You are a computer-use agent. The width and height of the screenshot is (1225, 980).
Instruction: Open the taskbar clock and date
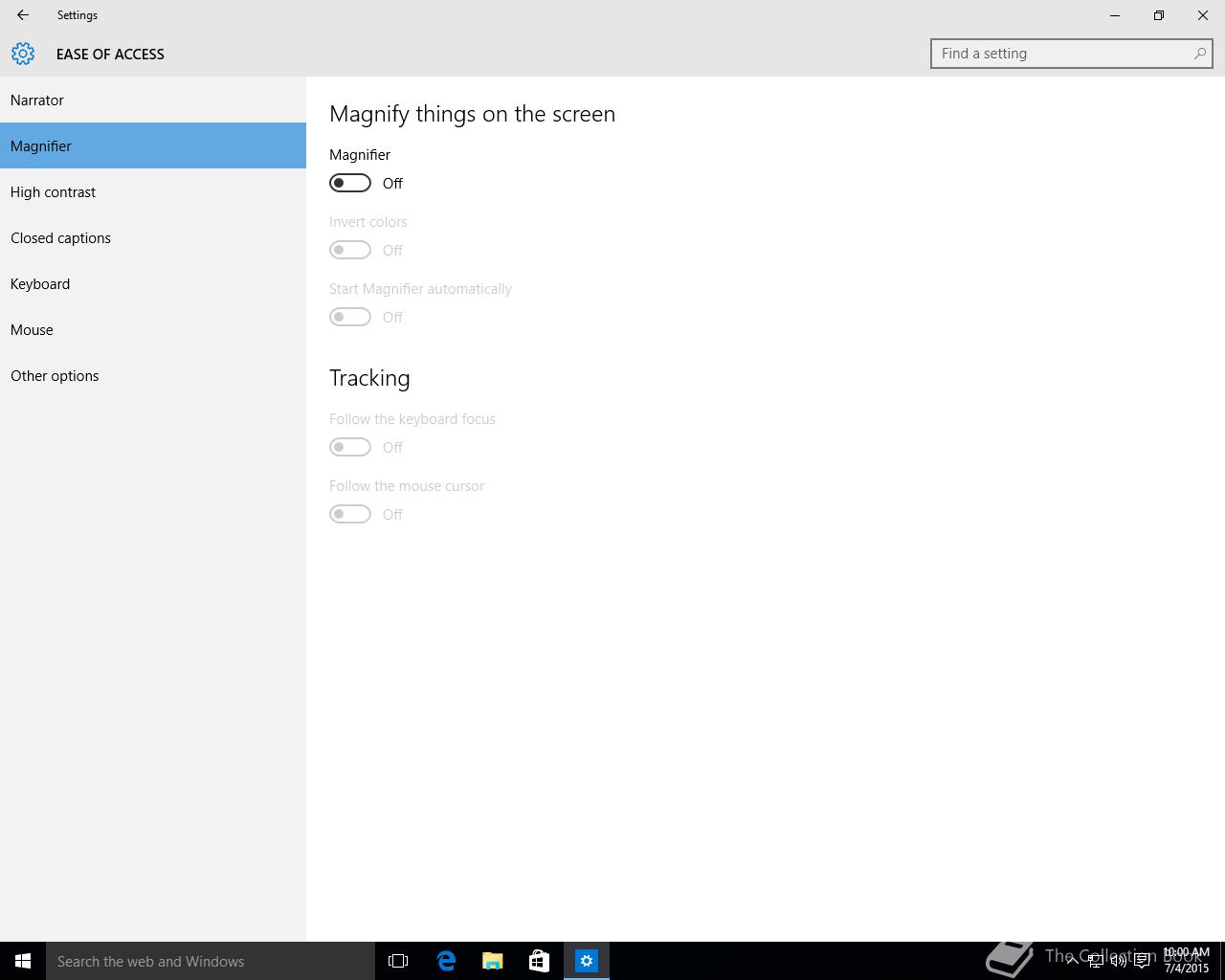pyautogui.click(x=1186, y=961)
